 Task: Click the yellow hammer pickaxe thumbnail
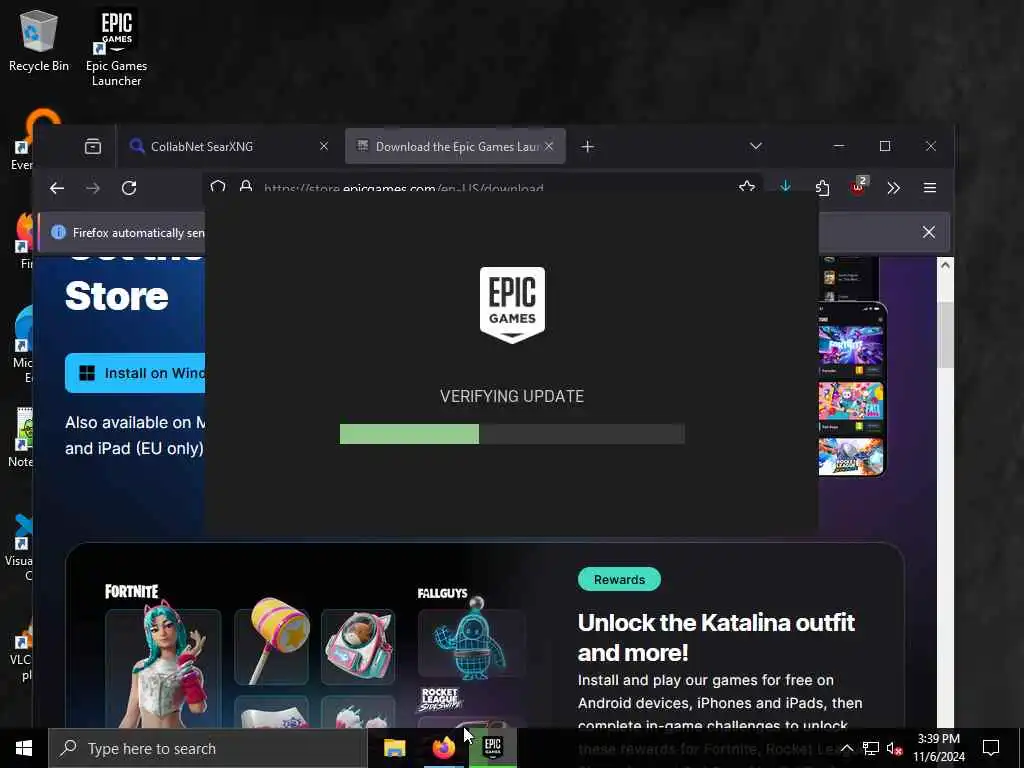272,647
